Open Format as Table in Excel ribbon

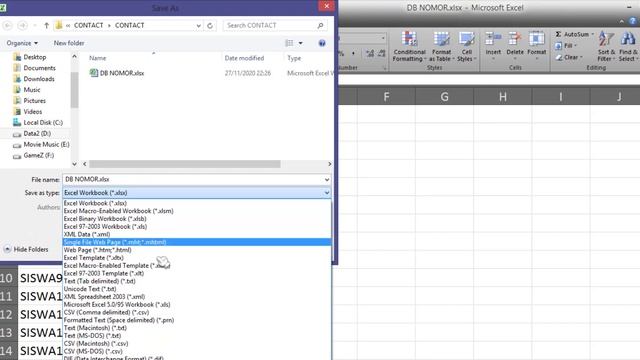coord(441,47)
